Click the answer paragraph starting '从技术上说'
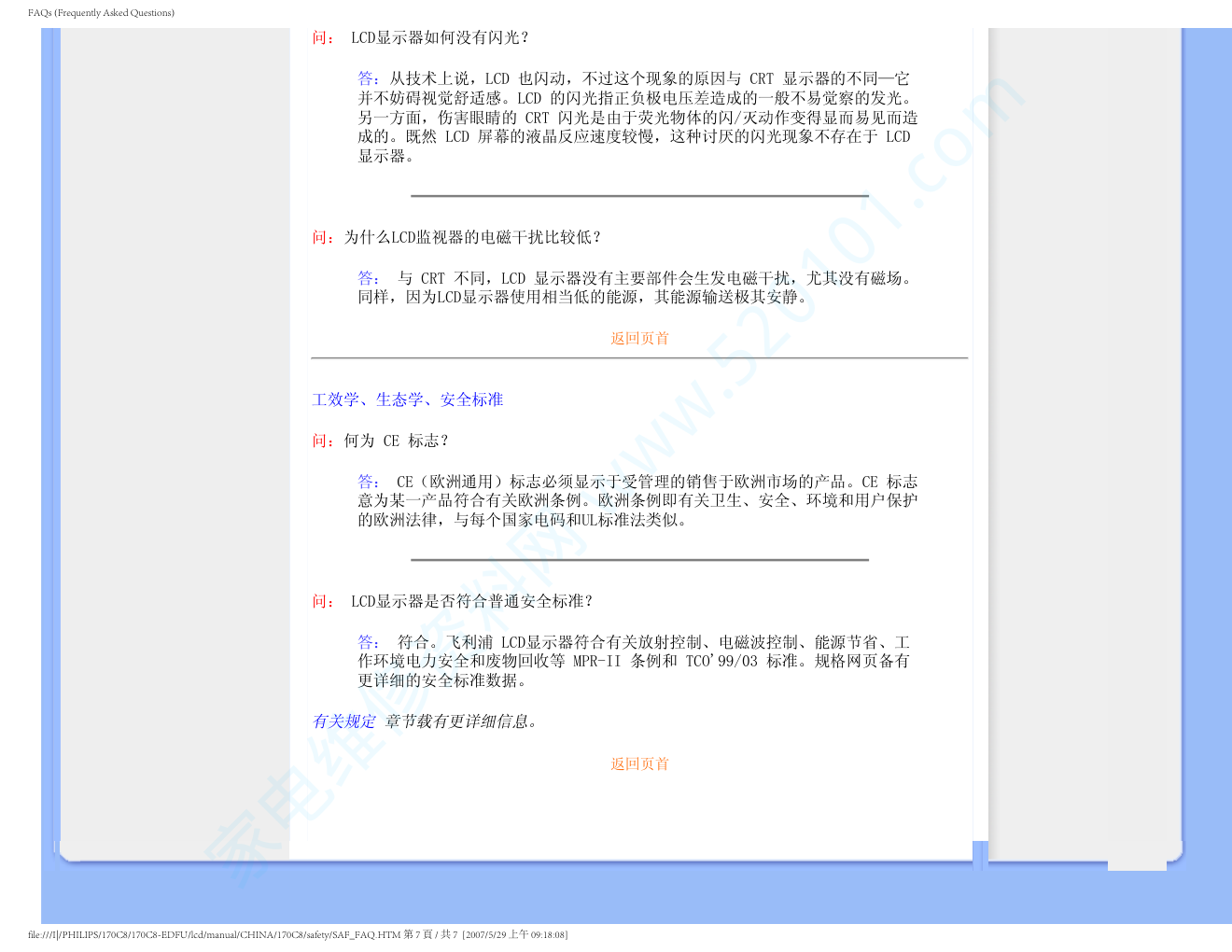The width and height of the screenshot is (1232, 952). (637, 118)
